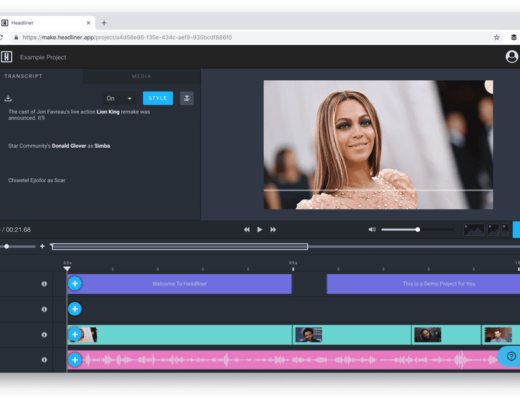This screenshot has height=400, width=520.
Task: Switch to the TRANSCRIPT tab
Action: click(23, 76)
